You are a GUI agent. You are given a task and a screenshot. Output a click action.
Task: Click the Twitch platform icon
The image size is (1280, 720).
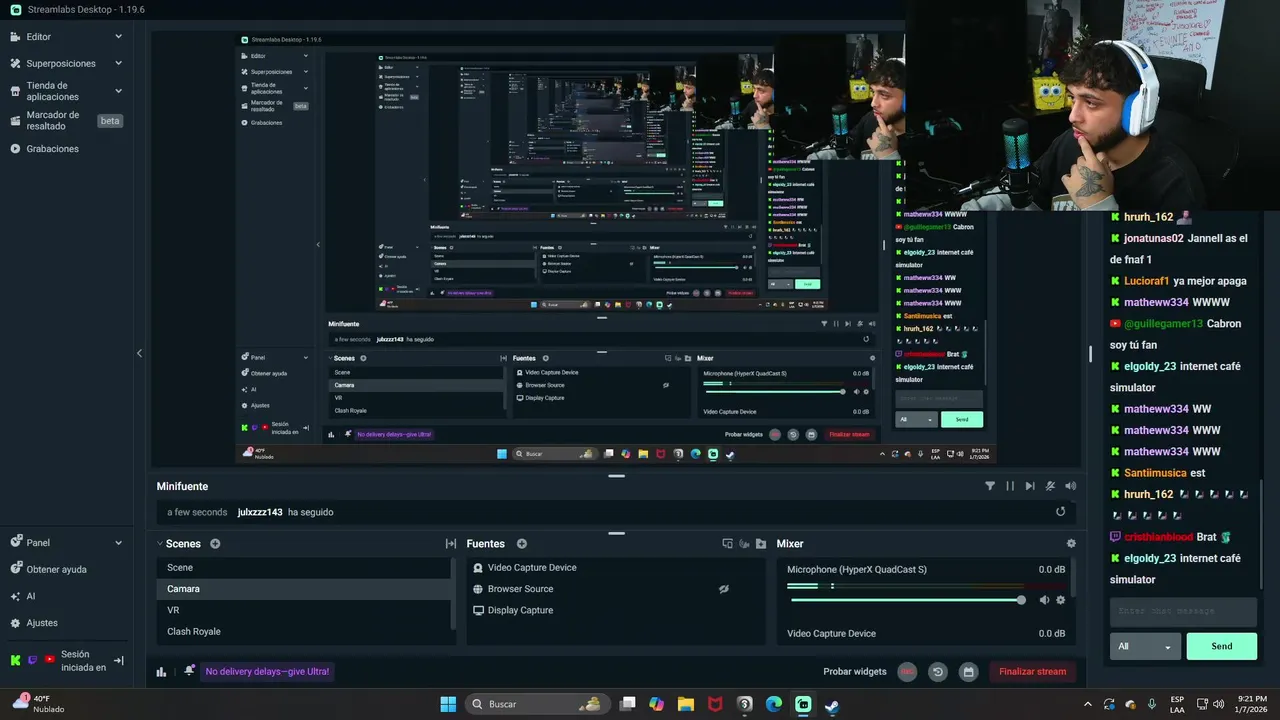tap(32, 660)
